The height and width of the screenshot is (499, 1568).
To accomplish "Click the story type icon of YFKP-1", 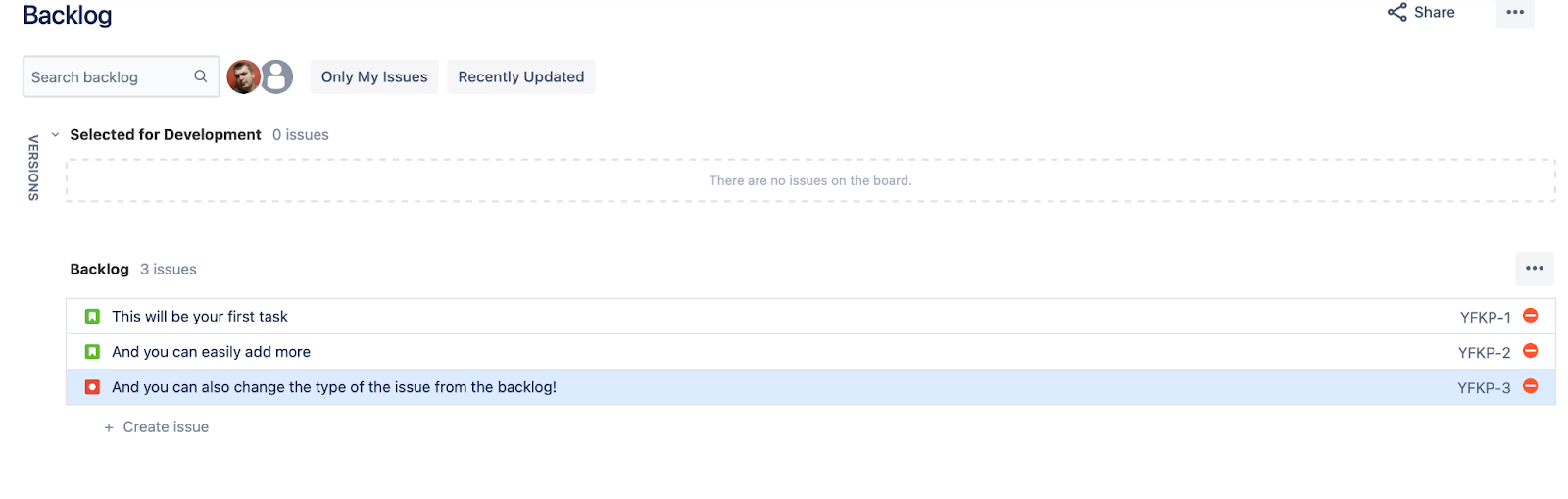I will 92,317.
